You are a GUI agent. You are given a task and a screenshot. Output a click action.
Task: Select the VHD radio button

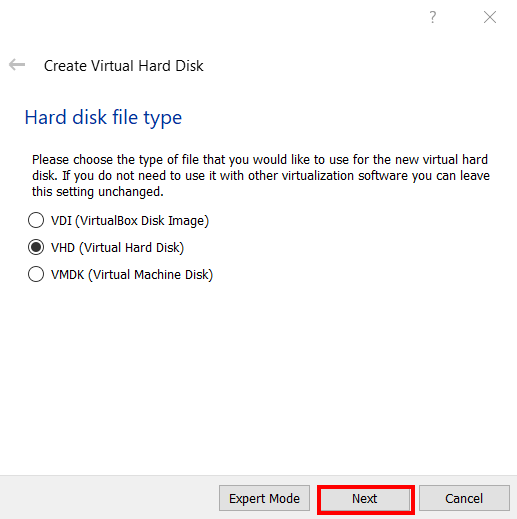[x=36, y=247]
